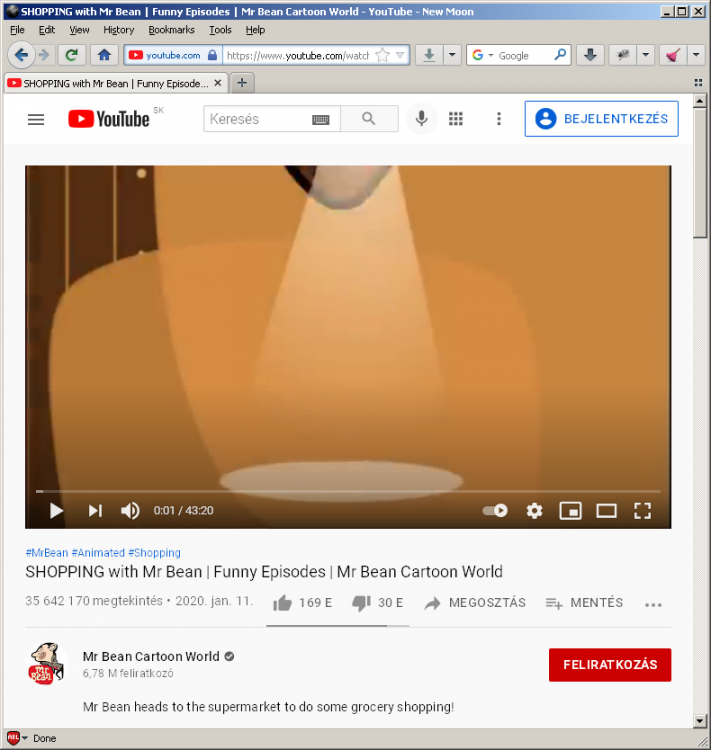711x750 pixels.
Task: Go to YouTube home via logo
Action: pyautogui.click(x=109, y=119)
